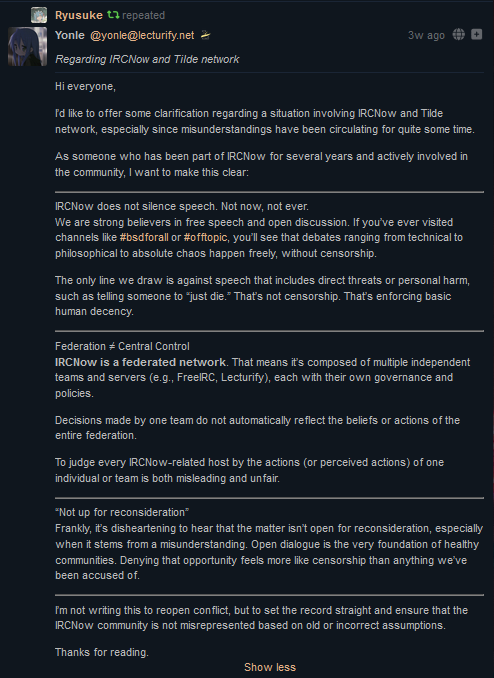Click the 'repeated' label next to Ryusuke
This screenshot has height=678, width=494.
pos(143,16)
